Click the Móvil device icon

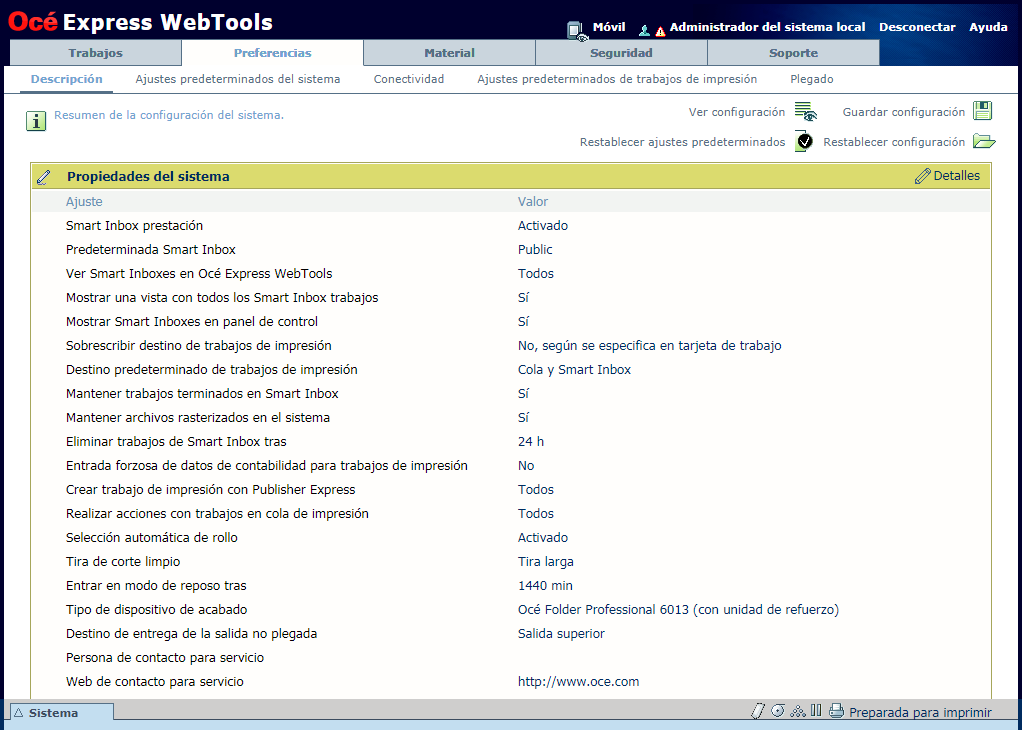577,30
